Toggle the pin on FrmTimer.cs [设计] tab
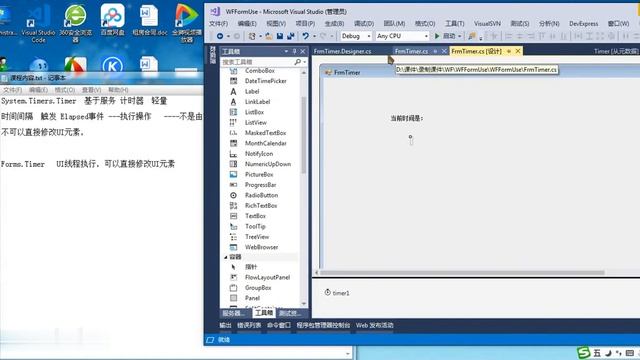The width and height of the screenshot is (640, 360). coord(509,51)
